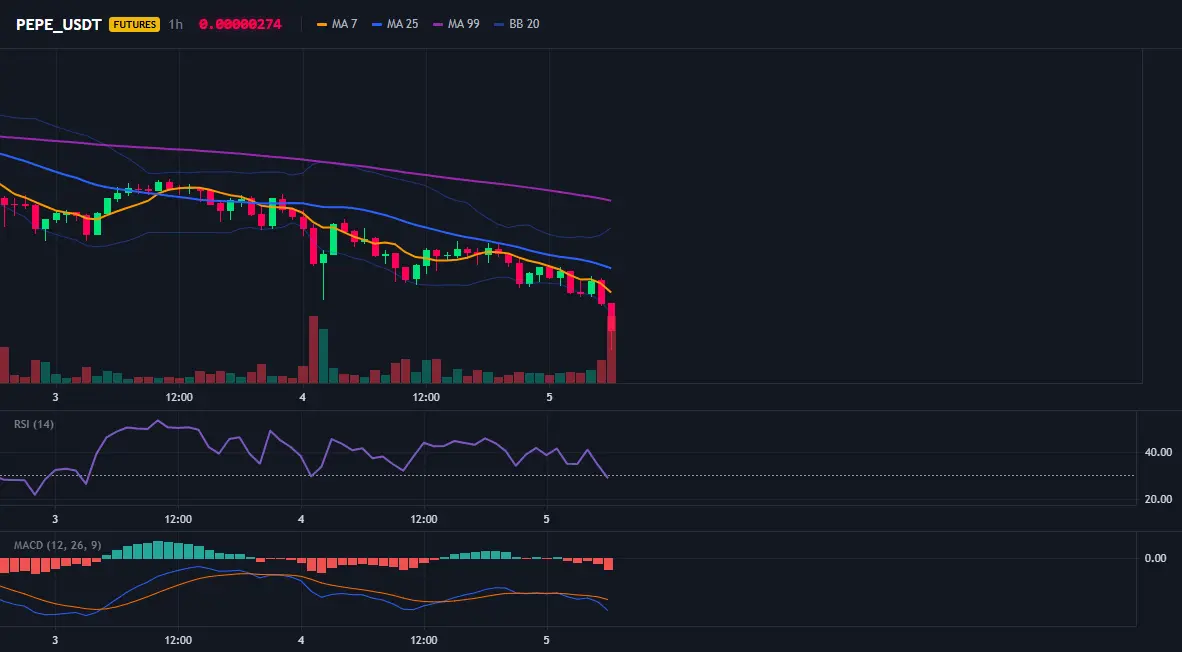Screen dimensions: 1182x652
Task: Click the yellow FUTURES badge
Action: (134, 24)
